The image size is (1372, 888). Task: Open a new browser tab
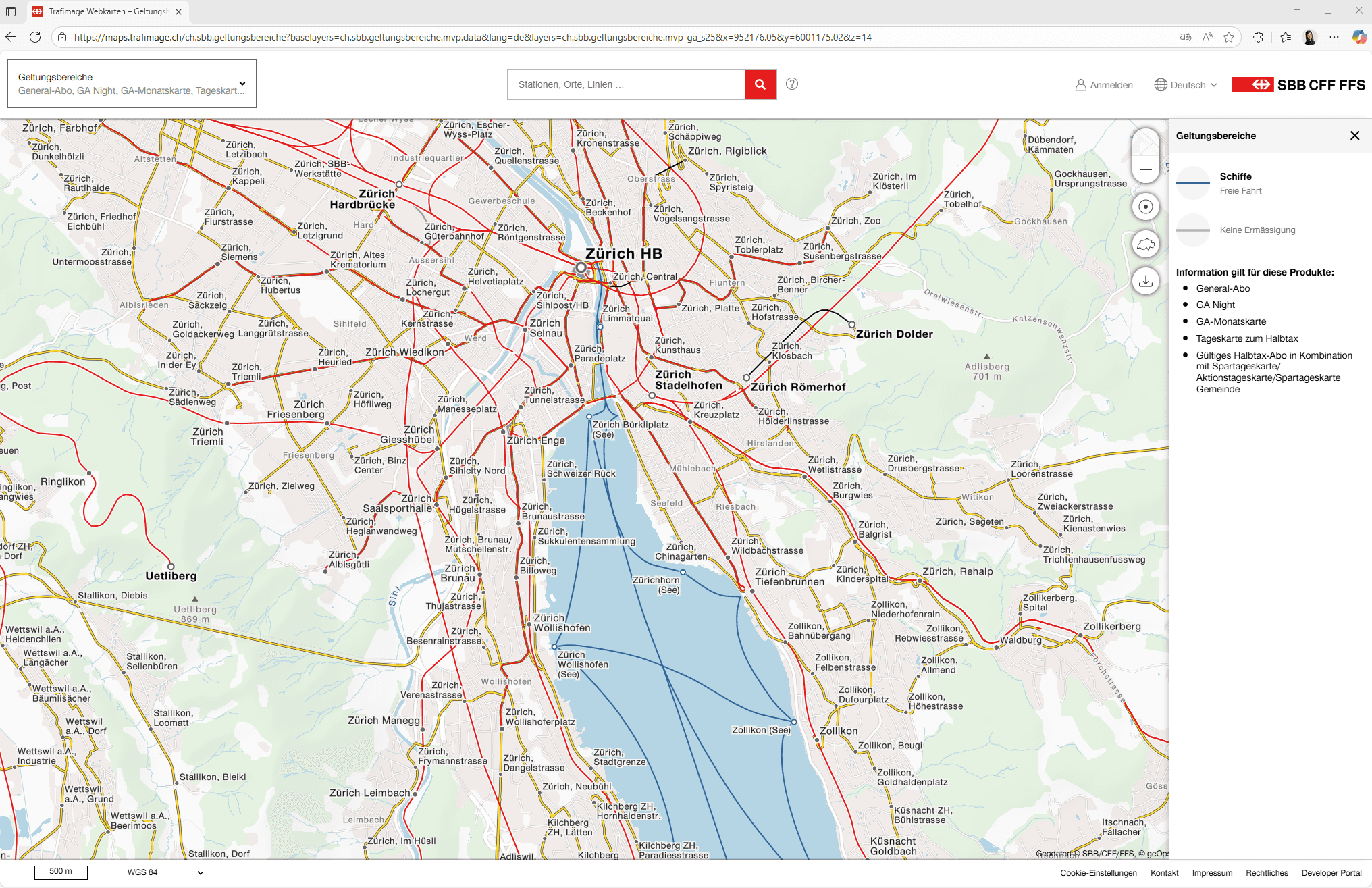point(201,11)
